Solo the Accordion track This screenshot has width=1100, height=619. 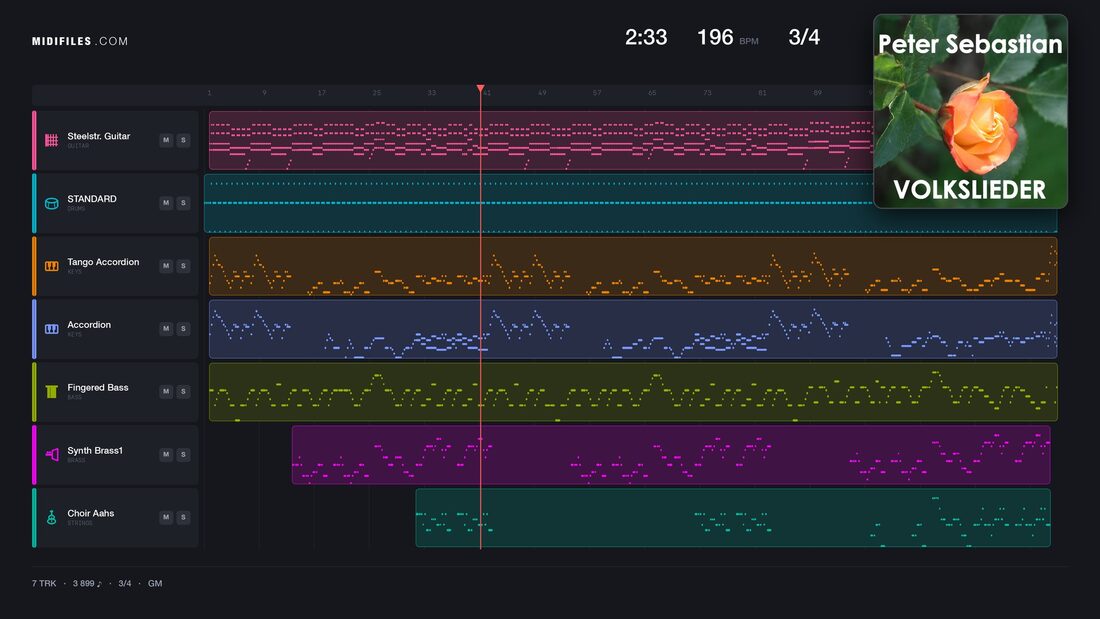[183, 328]
